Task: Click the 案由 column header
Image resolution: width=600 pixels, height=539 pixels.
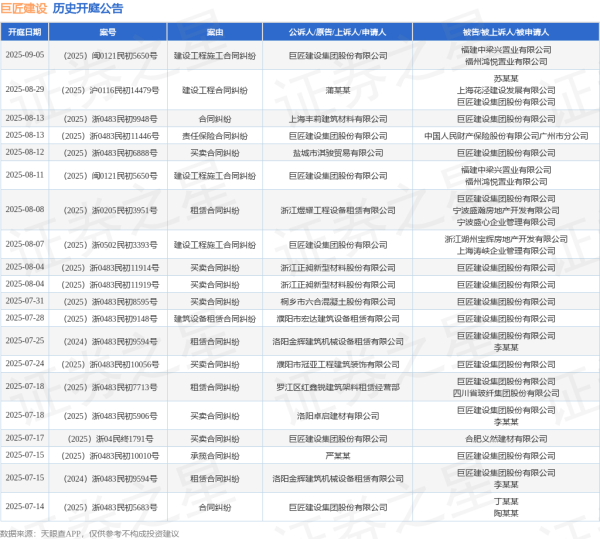Action: click(x=214, y=32)
